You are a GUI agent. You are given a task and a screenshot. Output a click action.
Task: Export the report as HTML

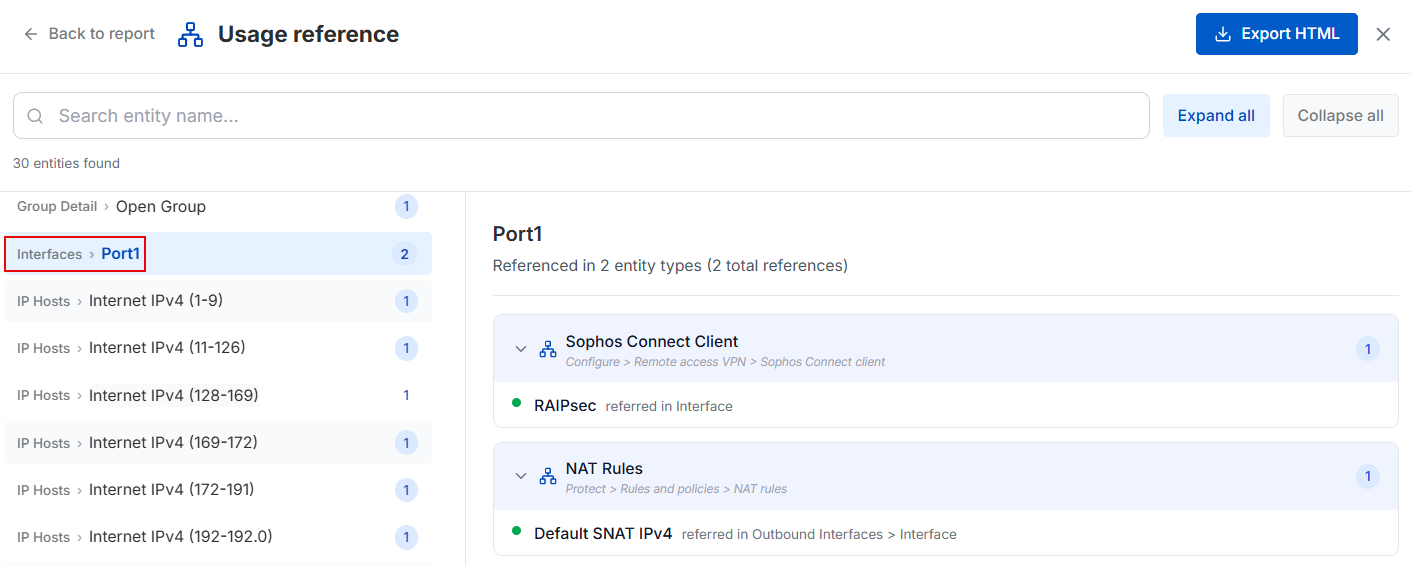[x=1276, y=34]
